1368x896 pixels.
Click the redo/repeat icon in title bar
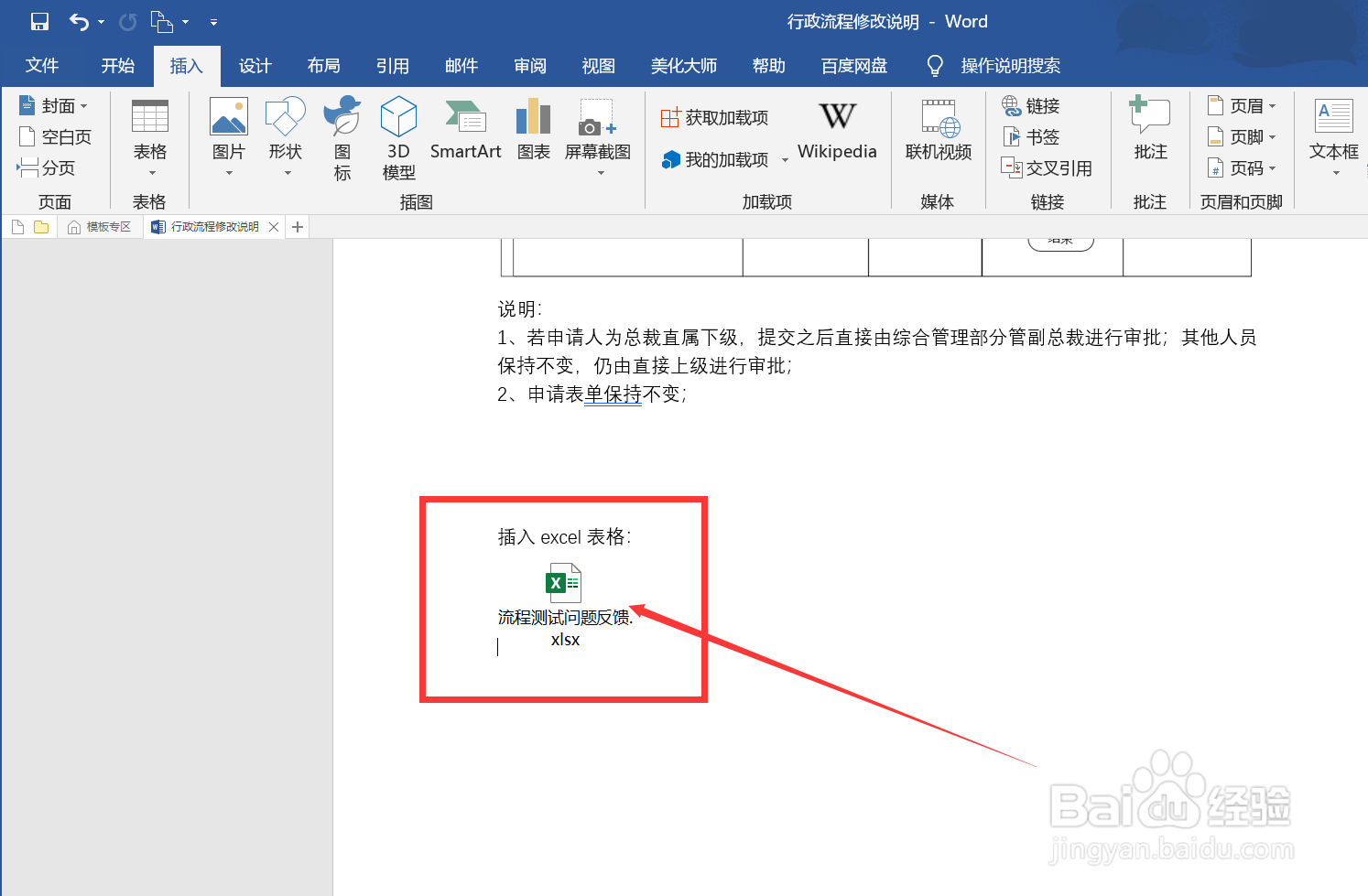click(x=128, y=22)
